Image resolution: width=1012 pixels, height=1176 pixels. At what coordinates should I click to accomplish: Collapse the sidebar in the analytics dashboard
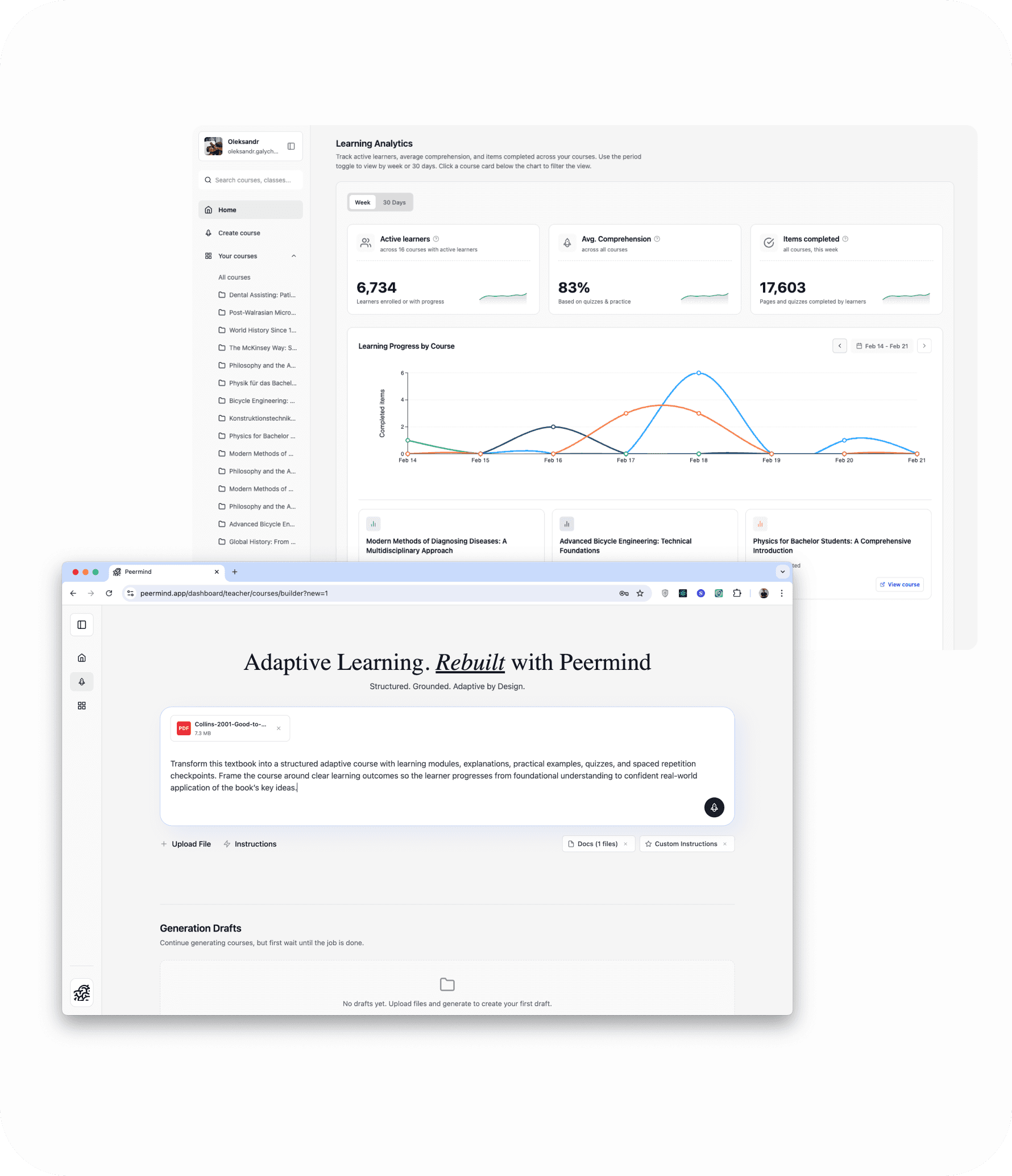click(291, 146)
